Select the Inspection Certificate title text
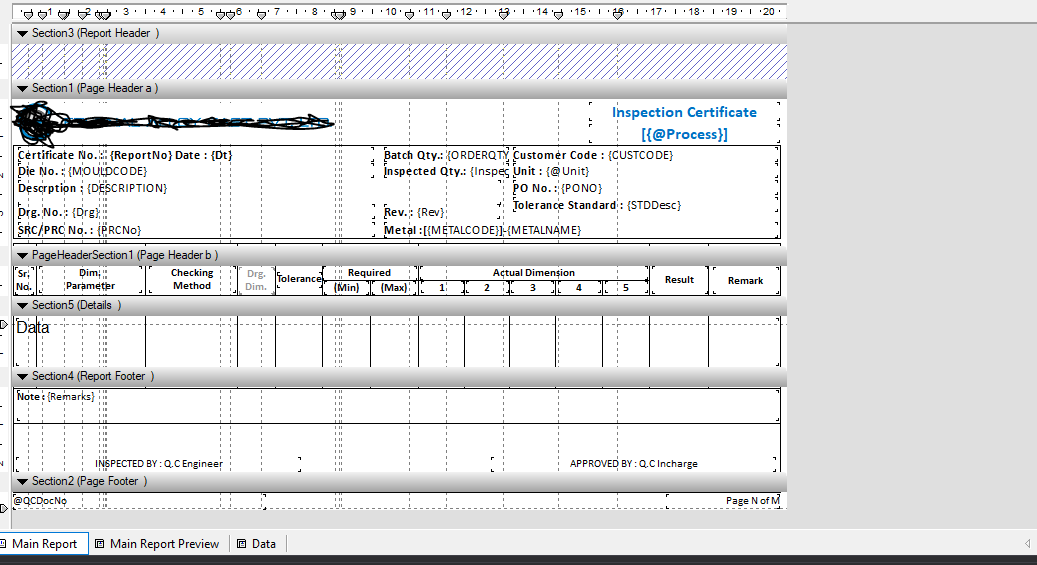This screenshot has height=565, width=1037. click(684, 112)
